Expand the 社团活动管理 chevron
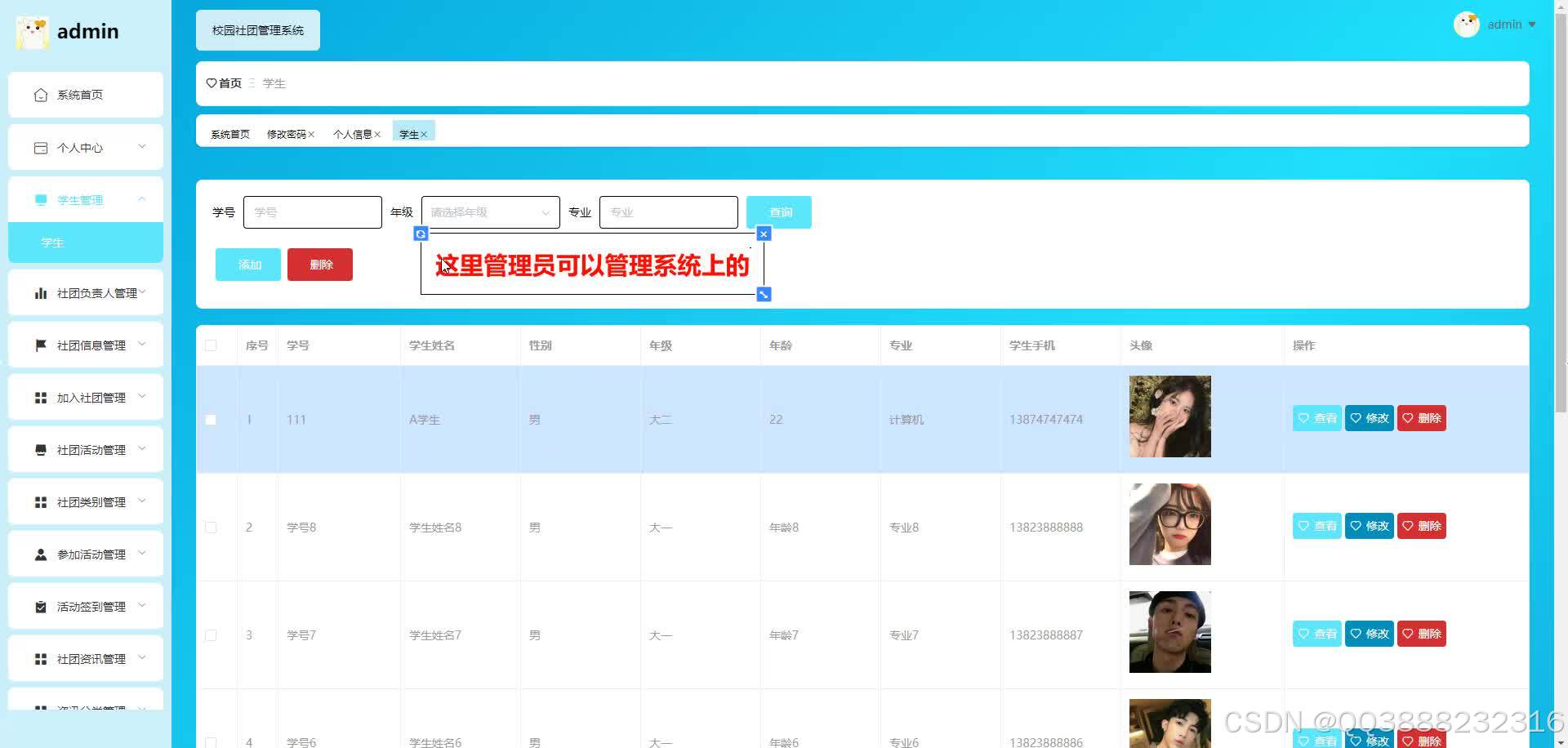Image resolution: width=1568 pixels, height=748 pixels. pyautogui.click(x=142, y=449)
